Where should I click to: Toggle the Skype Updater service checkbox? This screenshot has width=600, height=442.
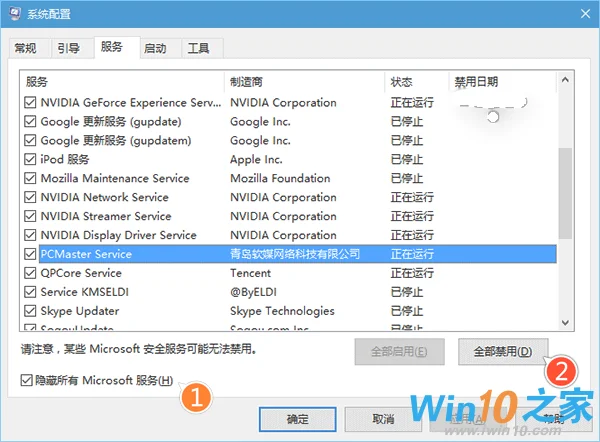tap(29, 311)
